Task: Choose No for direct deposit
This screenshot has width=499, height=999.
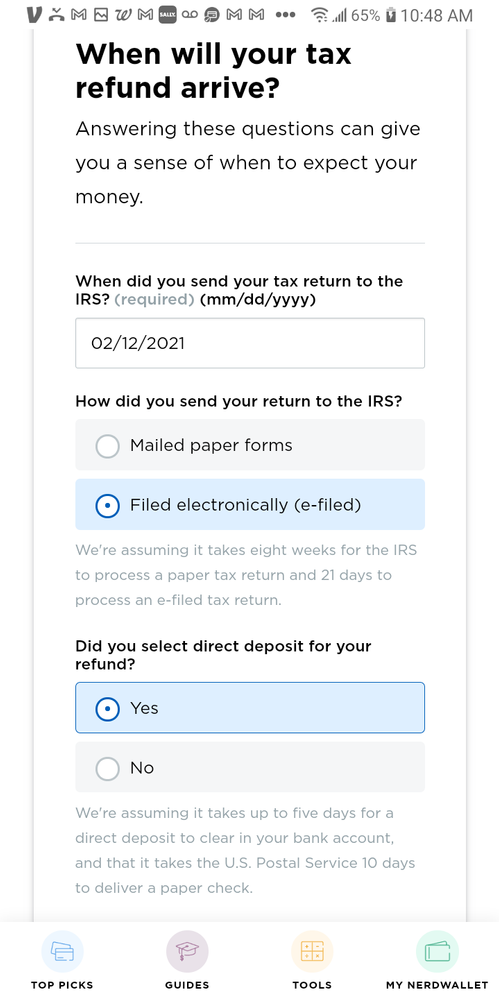Action: click(250, 767)
